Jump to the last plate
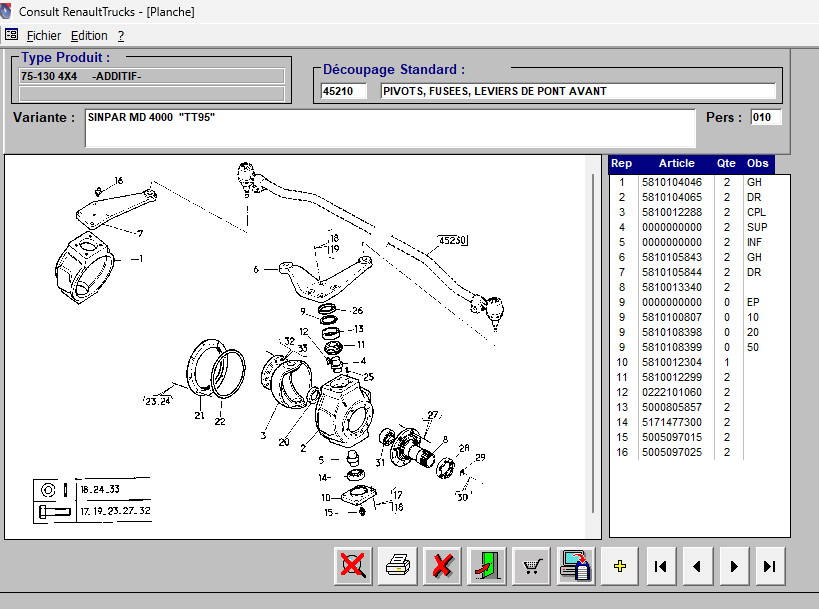This screenshot has height=609, width=819. 770,566
